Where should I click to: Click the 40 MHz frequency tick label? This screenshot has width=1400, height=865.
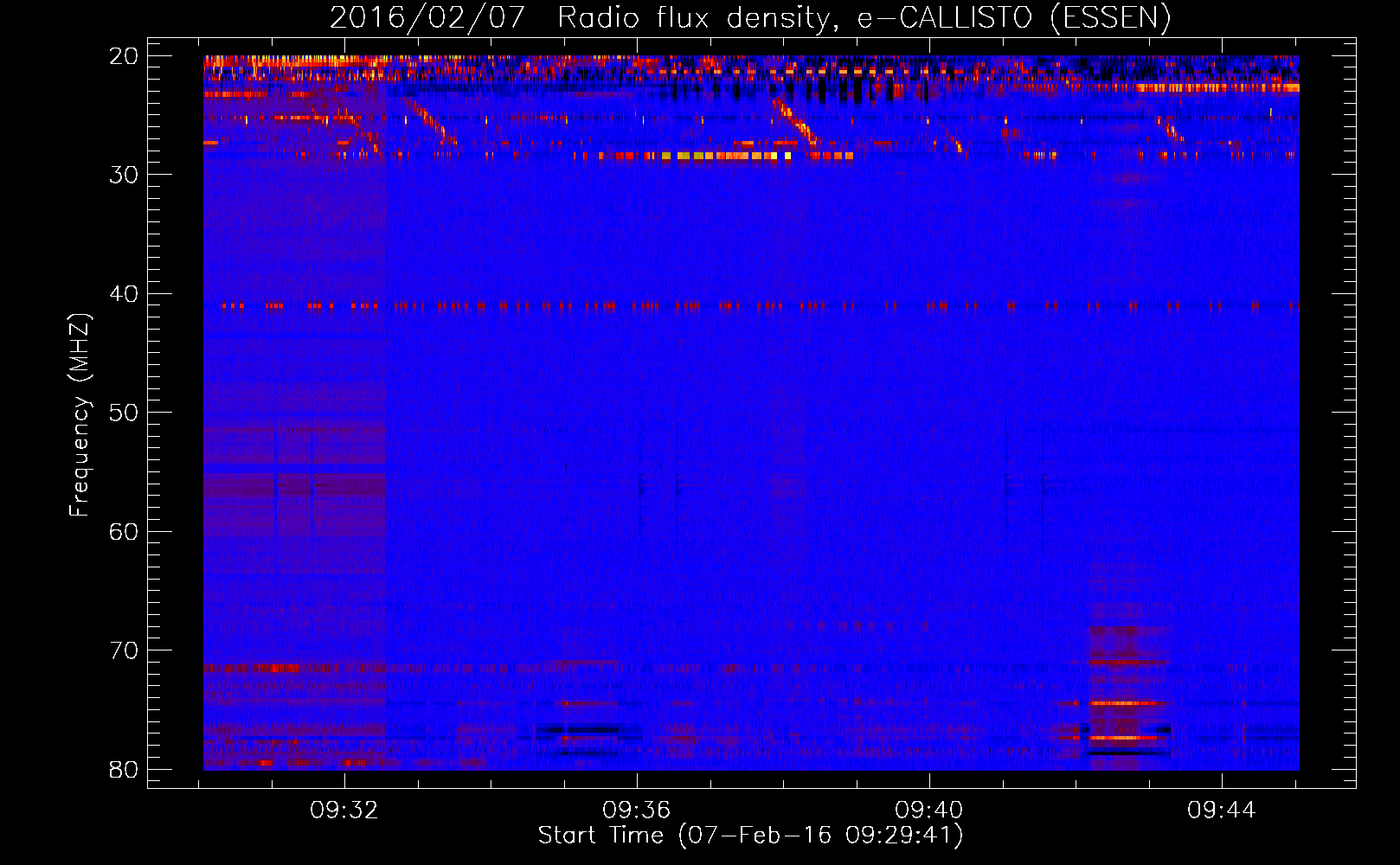(124, 294)
